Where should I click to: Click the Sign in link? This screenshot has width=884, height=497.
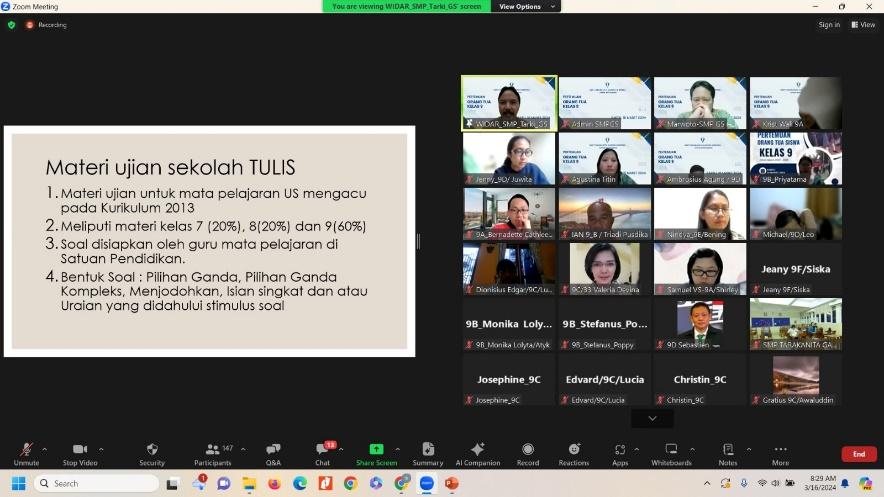click(829, 25)
